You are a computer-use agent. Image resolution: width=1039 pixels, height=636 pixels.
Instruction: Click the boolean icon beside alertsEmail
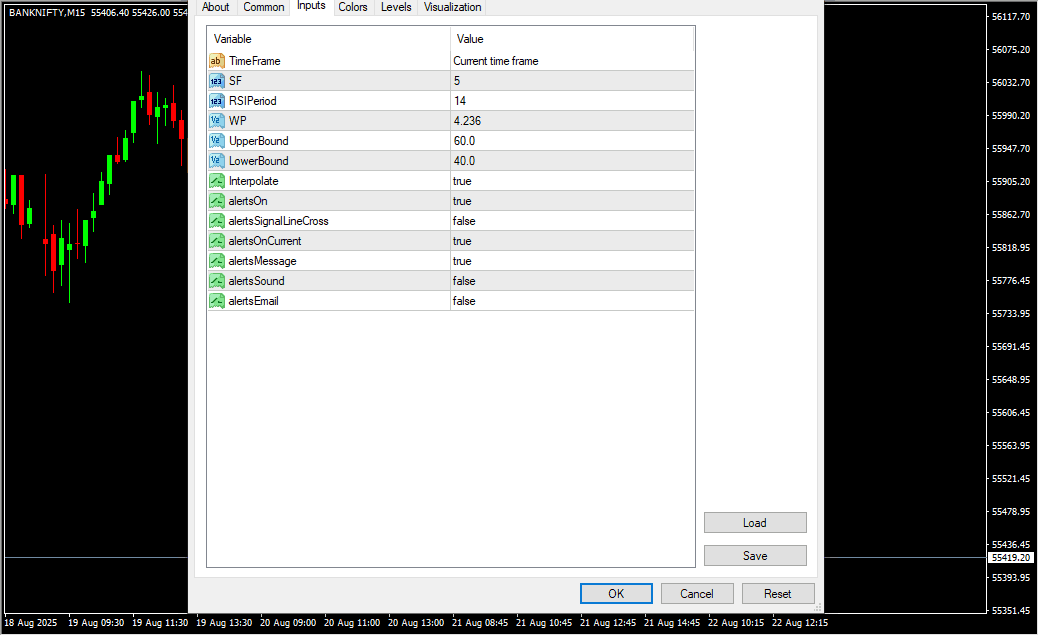click(217, 301)
